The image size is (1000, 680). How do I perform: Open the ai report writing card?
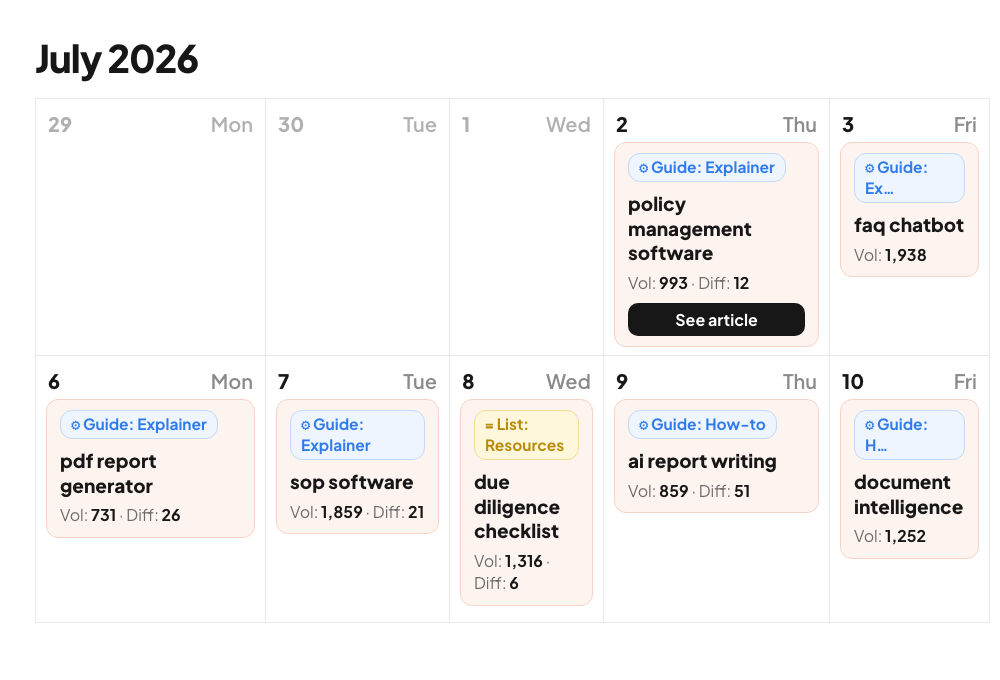[x=716, y=456]
